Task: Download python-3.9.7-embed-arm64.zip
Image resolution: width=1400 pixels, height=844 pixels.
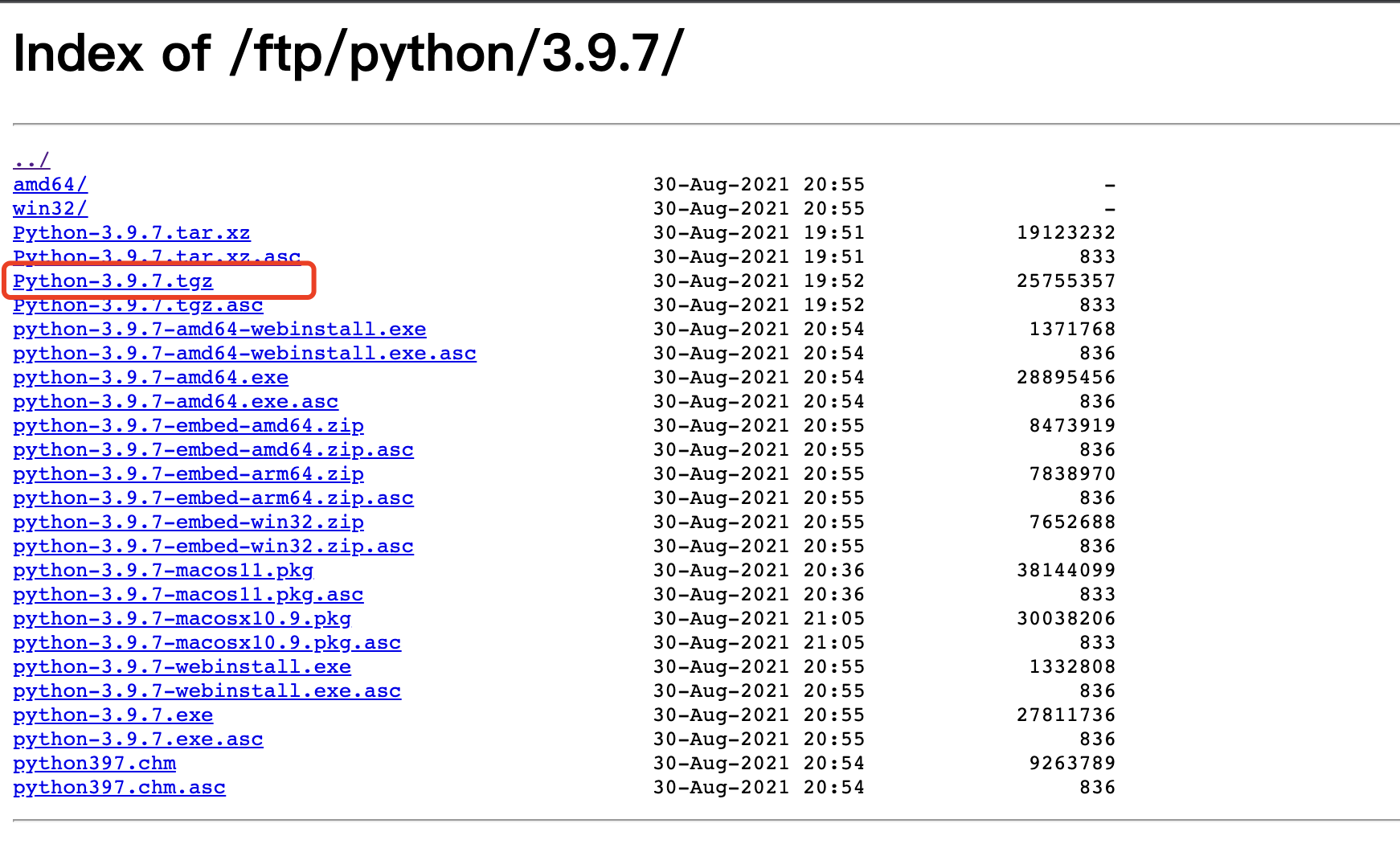Action: (188, 473)
